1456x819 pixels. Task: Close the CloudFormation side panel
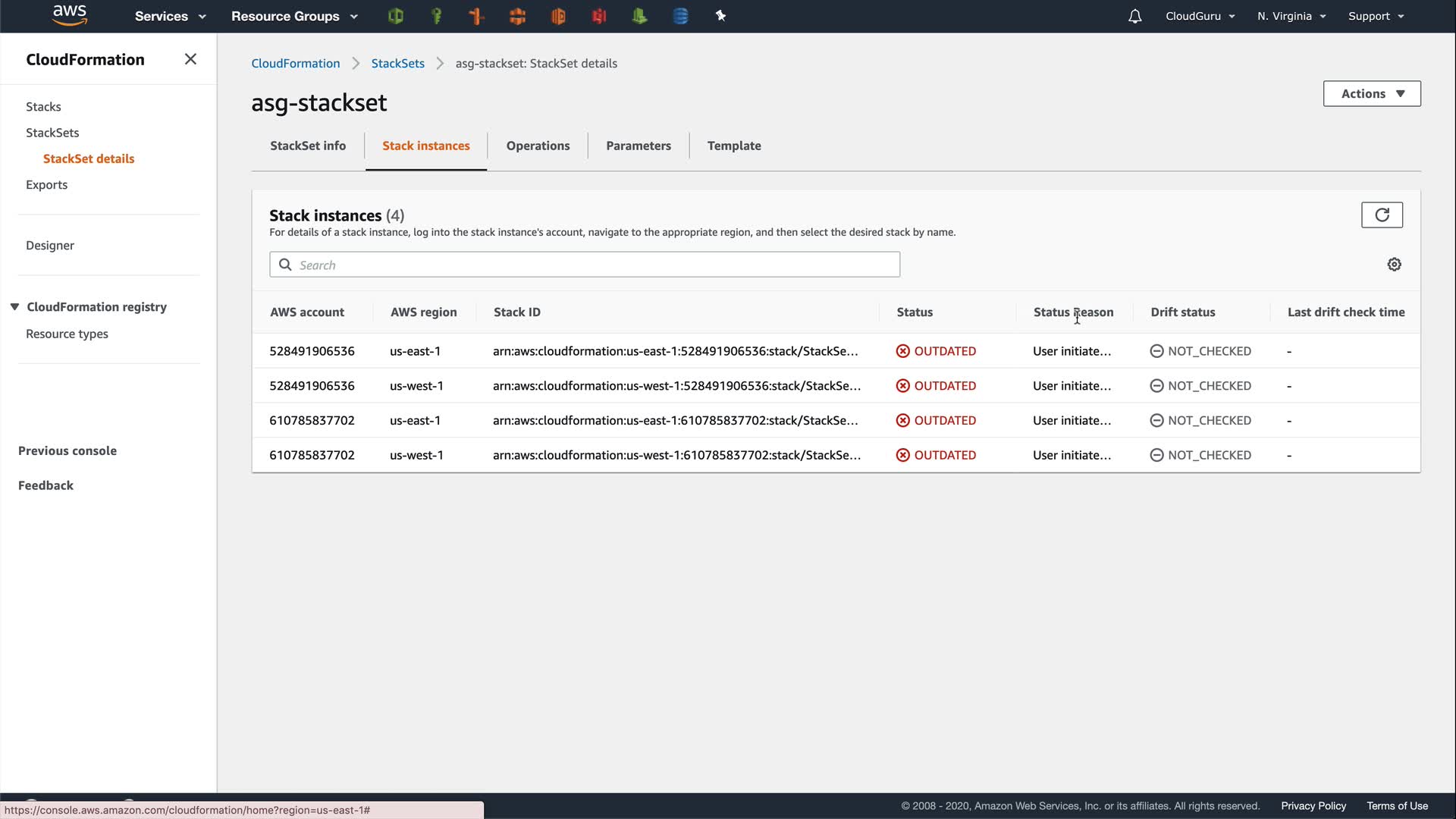[190, 59]
